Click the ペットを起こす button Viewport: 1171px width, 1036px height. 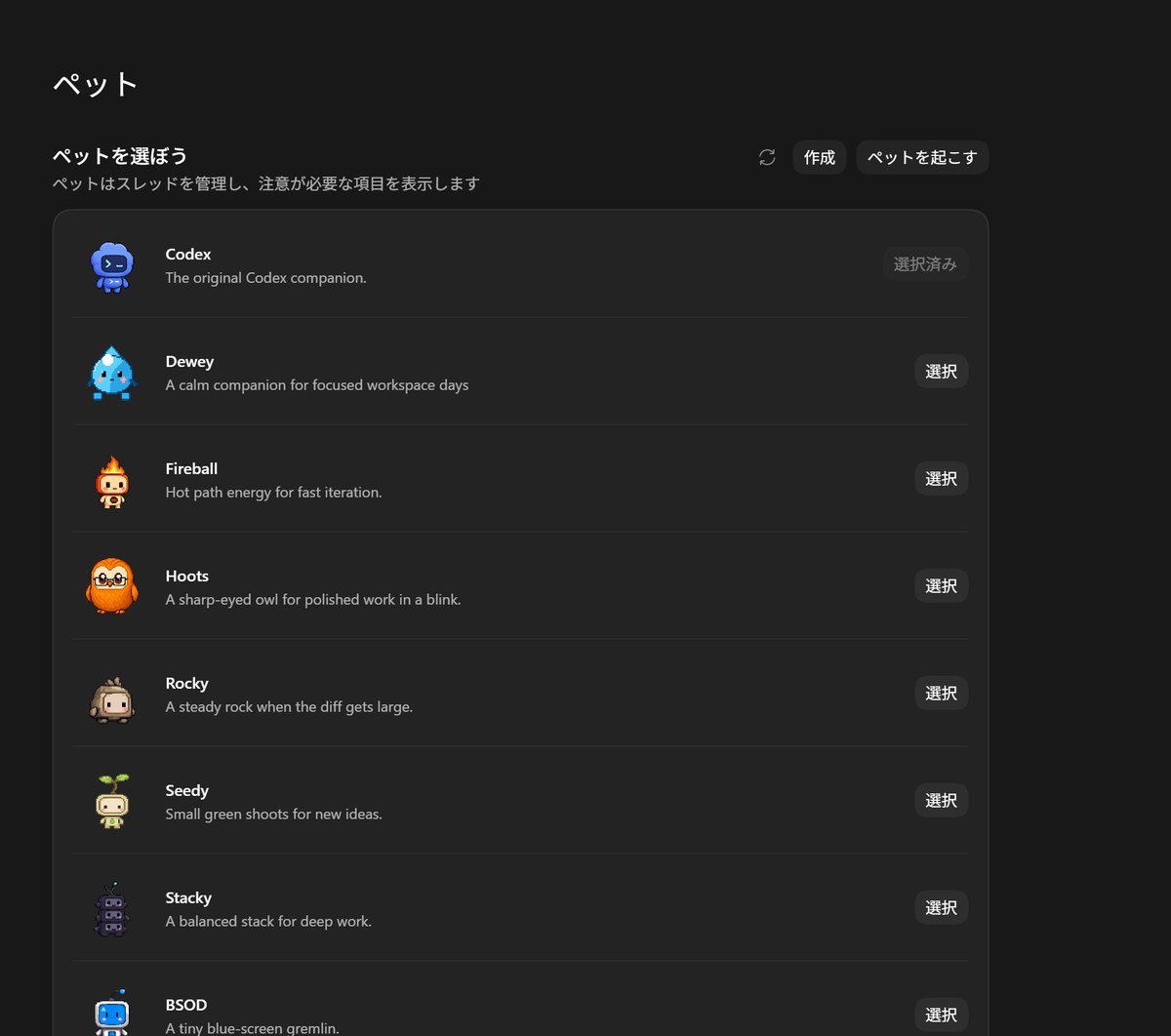click(x=922, y=157)
